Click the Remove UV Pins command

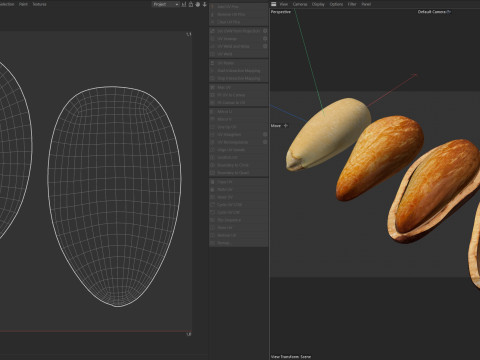click(x=239, y=14)
